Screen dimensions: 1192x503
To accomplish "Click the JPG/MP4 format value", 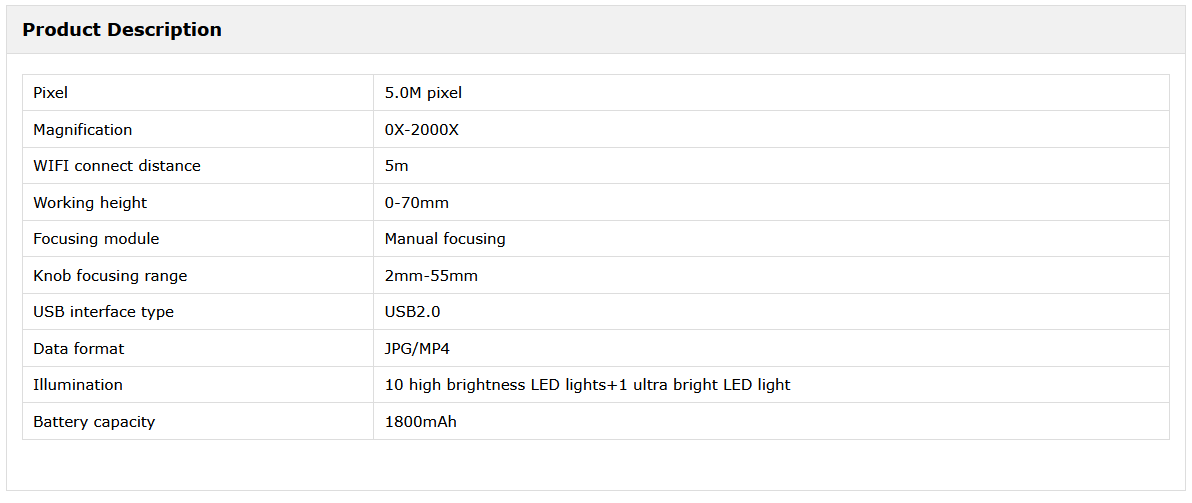I will pyautogui.click(x=419, y=349).
